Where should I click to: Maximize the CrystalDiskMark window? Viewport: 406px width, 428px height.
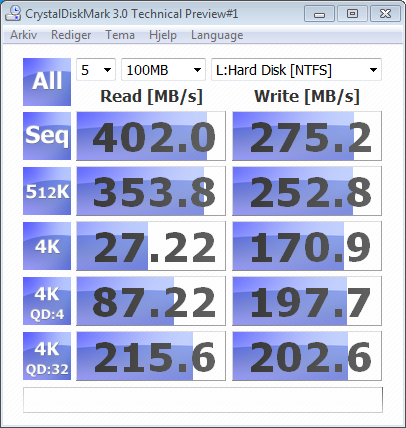[x=352, y=14]
